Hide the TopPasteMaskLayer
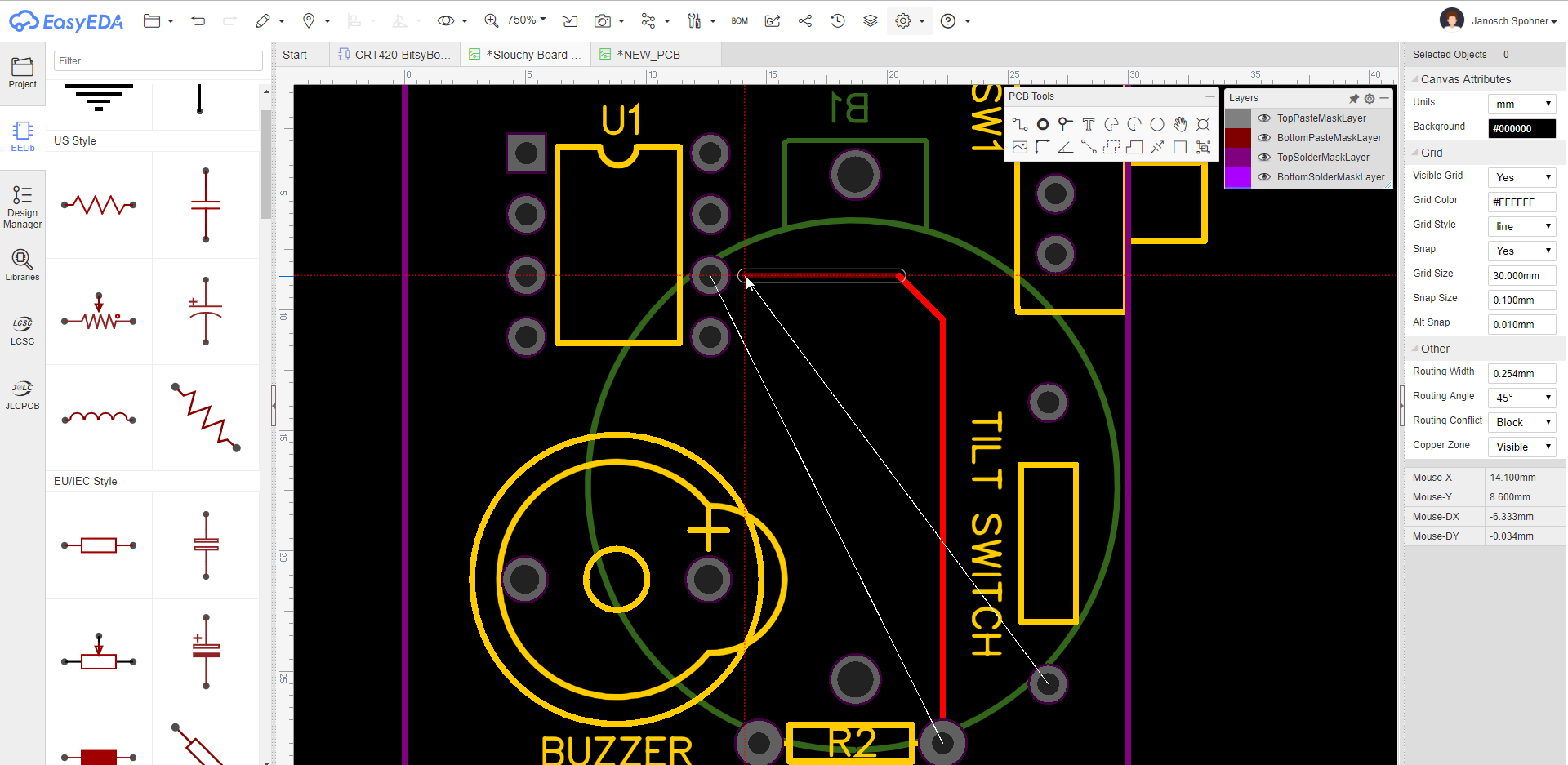 pyautogui.click(x=1263, y=118)
